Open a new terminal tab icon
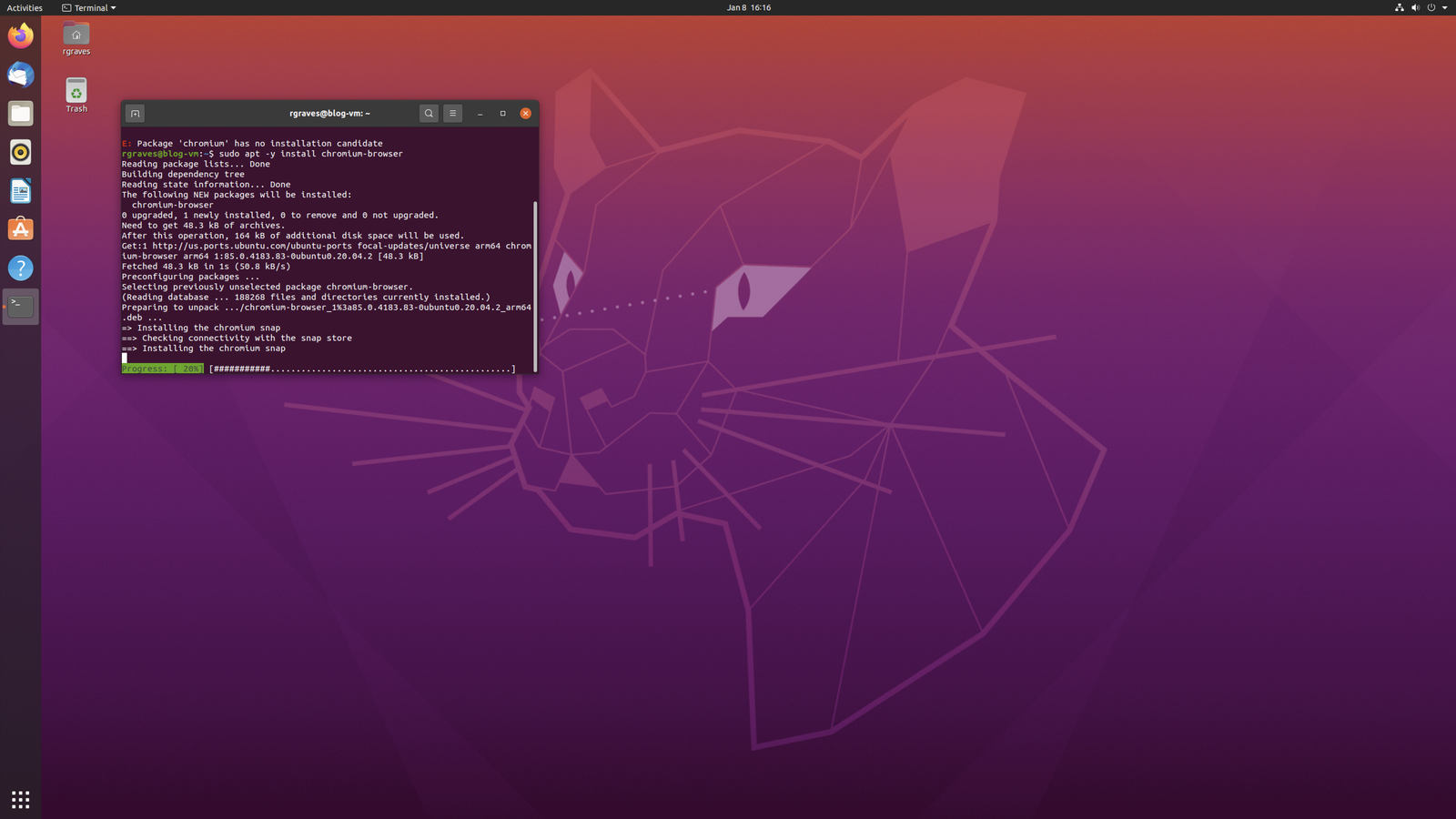This screenshot has width=1456, height=819. 135,114
